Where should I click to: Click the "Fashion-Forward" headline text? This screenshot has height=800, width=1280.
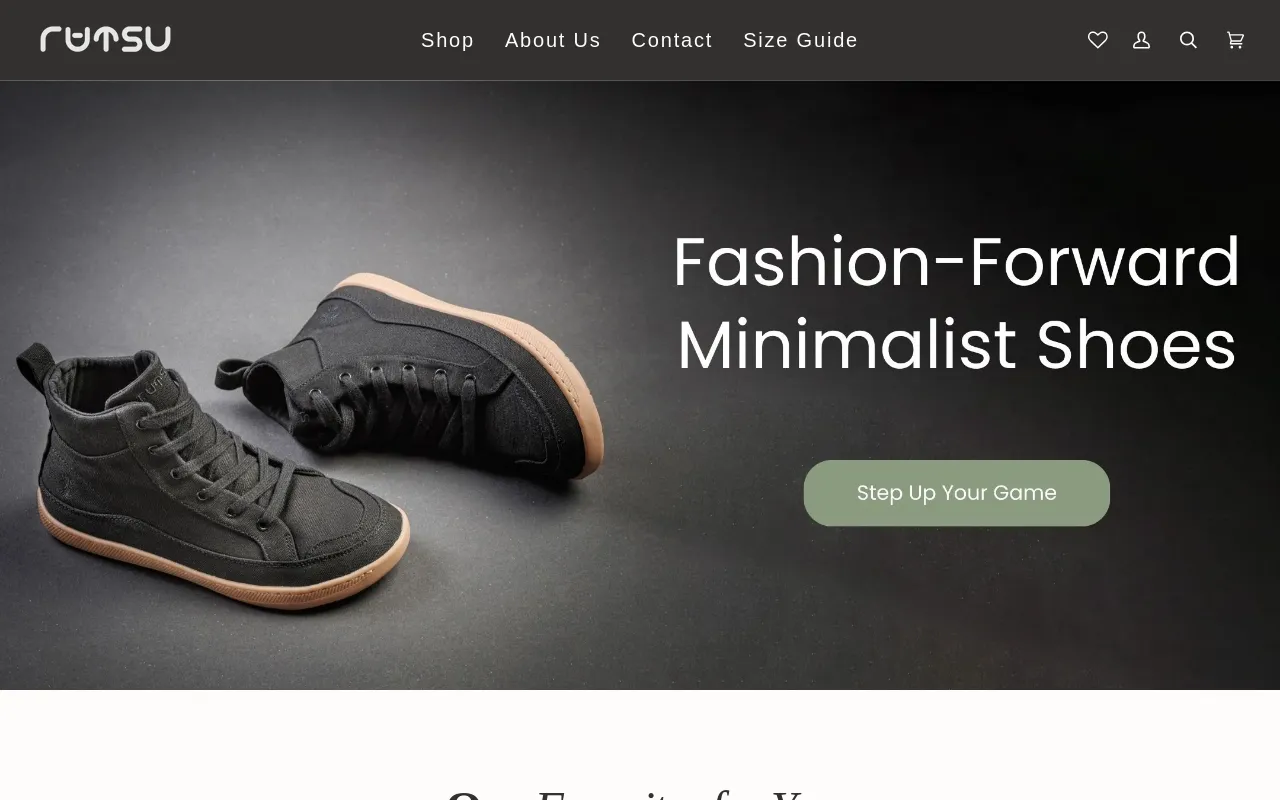(956, 262)
